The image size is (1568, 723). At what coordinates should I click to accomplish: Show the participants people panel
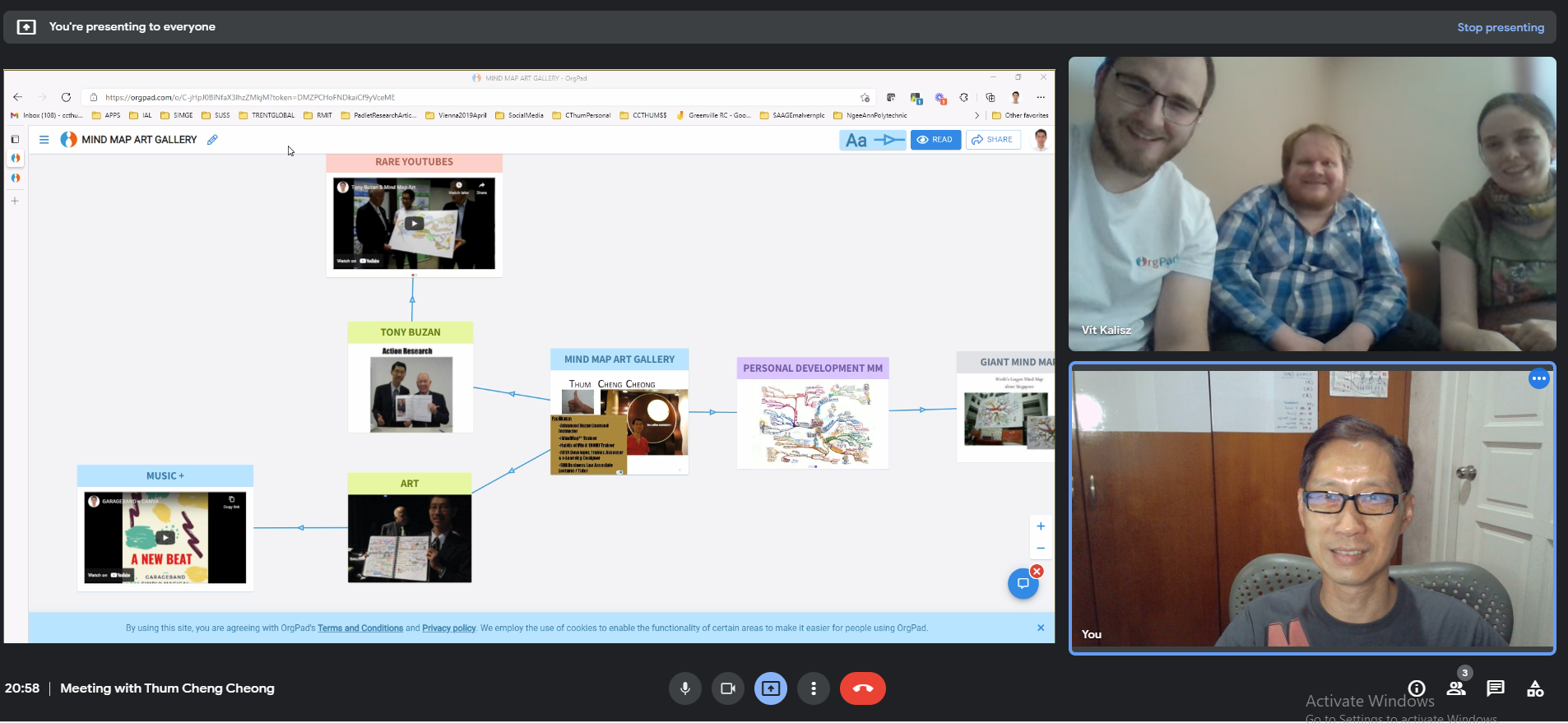coord(1456,688)
